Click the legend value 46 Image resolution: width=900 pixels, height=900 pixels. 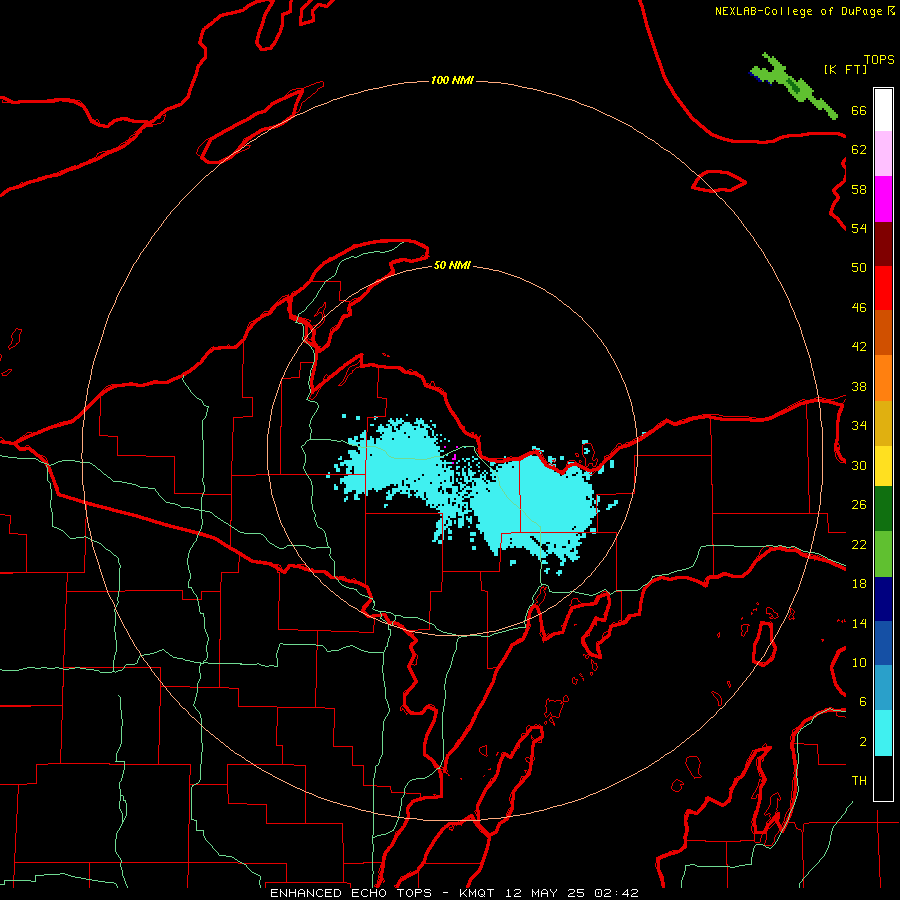click(x=859, y=307)
